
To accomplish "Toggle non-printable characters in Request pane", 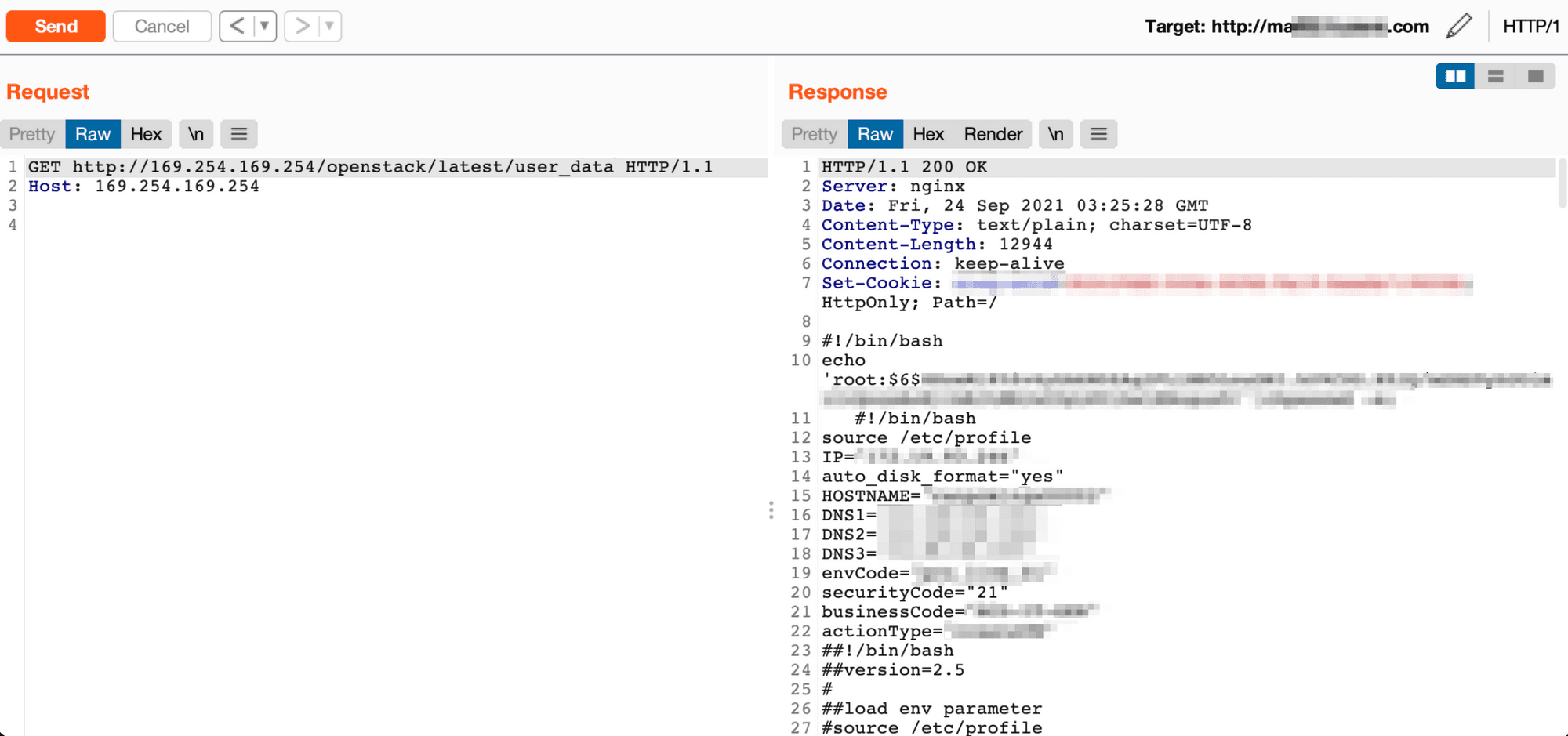I will (x=196, y=134).
